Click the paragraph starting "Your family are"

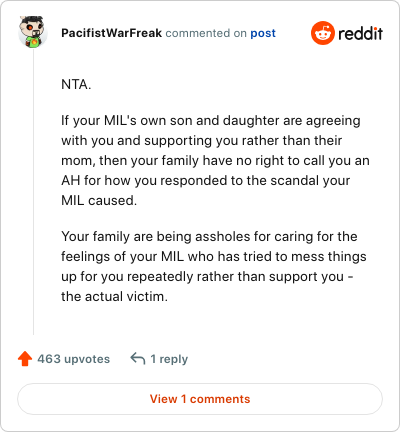point(214,266)
